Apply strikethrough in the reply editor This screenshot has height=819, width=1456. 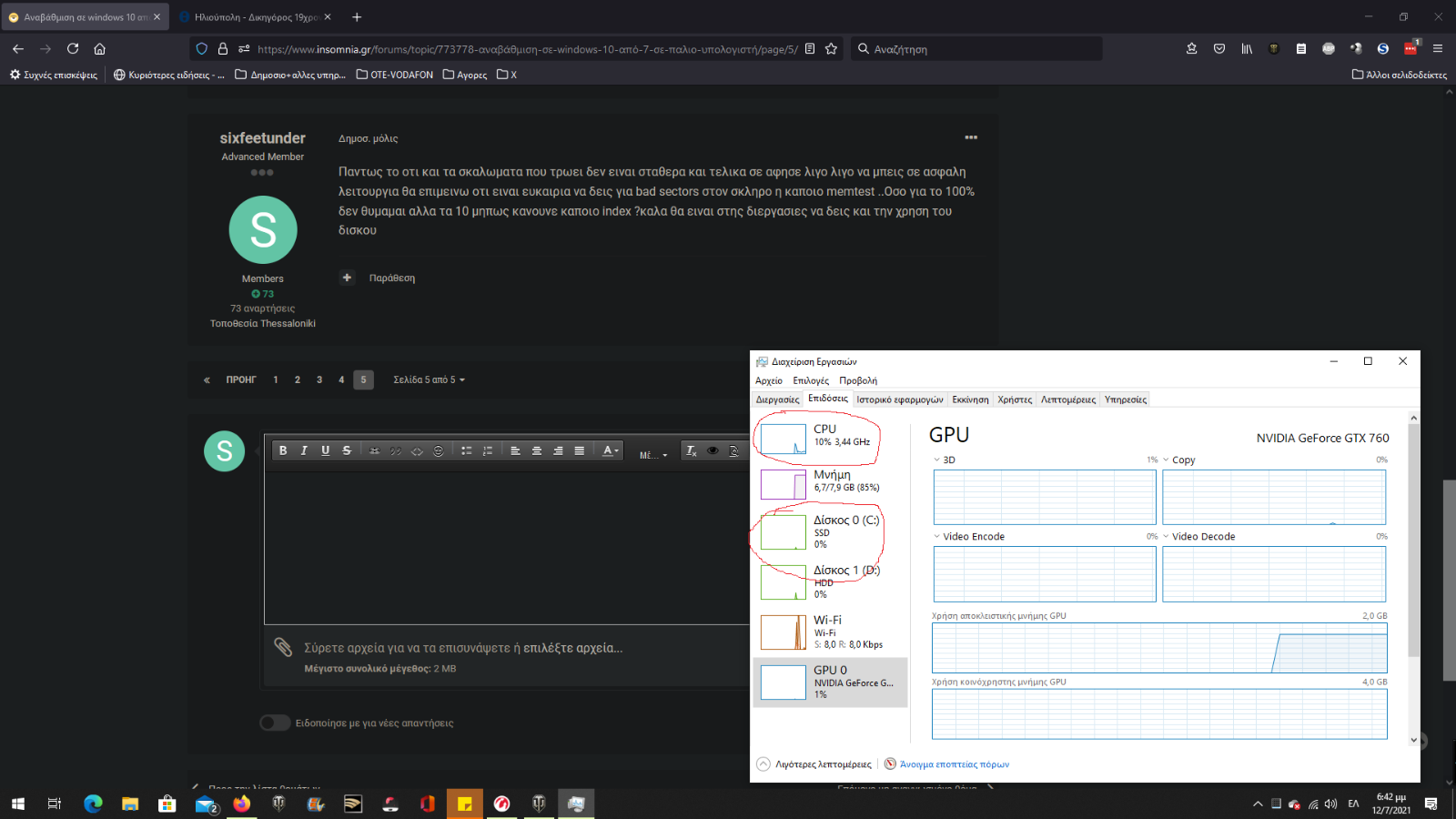(x=347, y=450)
